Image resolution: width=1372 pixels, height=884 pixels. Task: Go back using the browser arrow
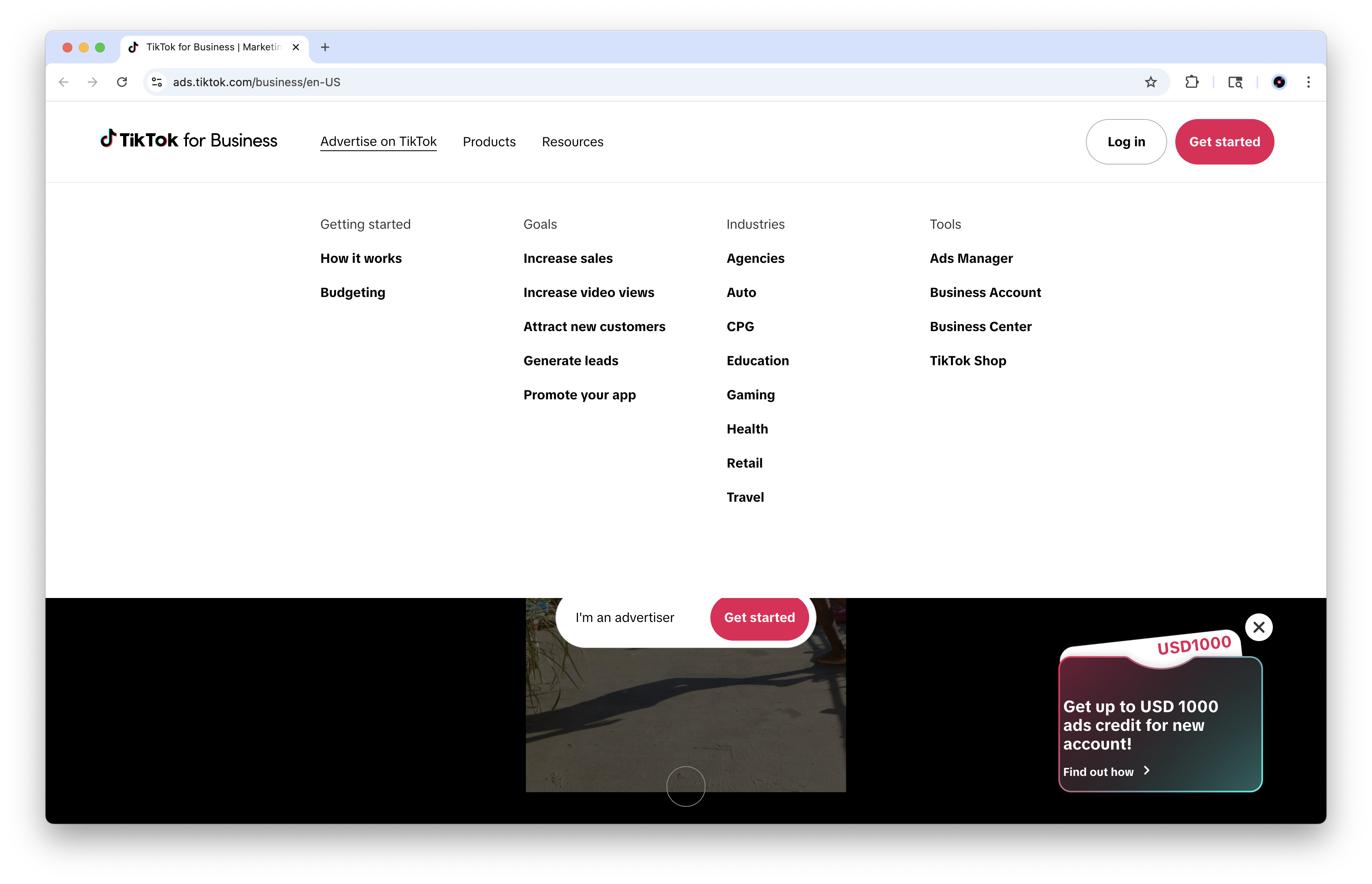[x=64, y=82]
